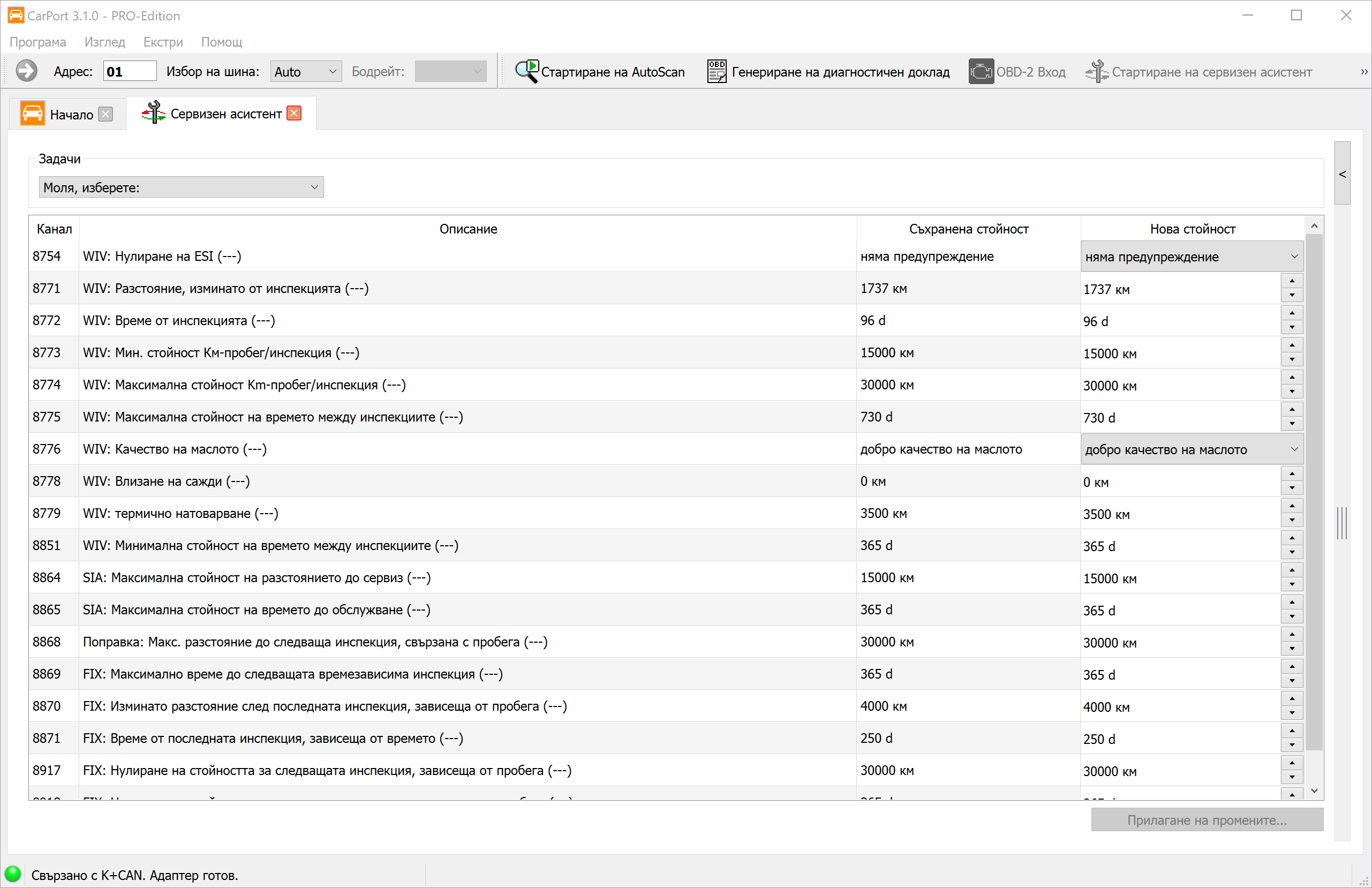Open OBD-2 Вход engine icon
Screen dimensions: 1372x888
point(981,72)
